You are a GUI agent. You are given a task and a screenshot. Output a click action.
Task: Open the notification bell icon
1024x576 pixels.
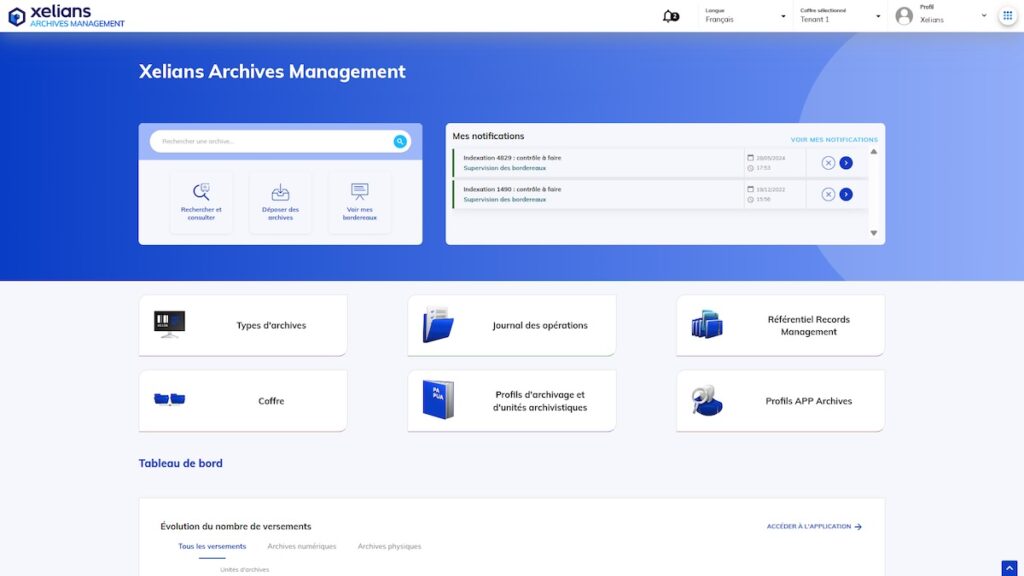click(x=670, y=16)
